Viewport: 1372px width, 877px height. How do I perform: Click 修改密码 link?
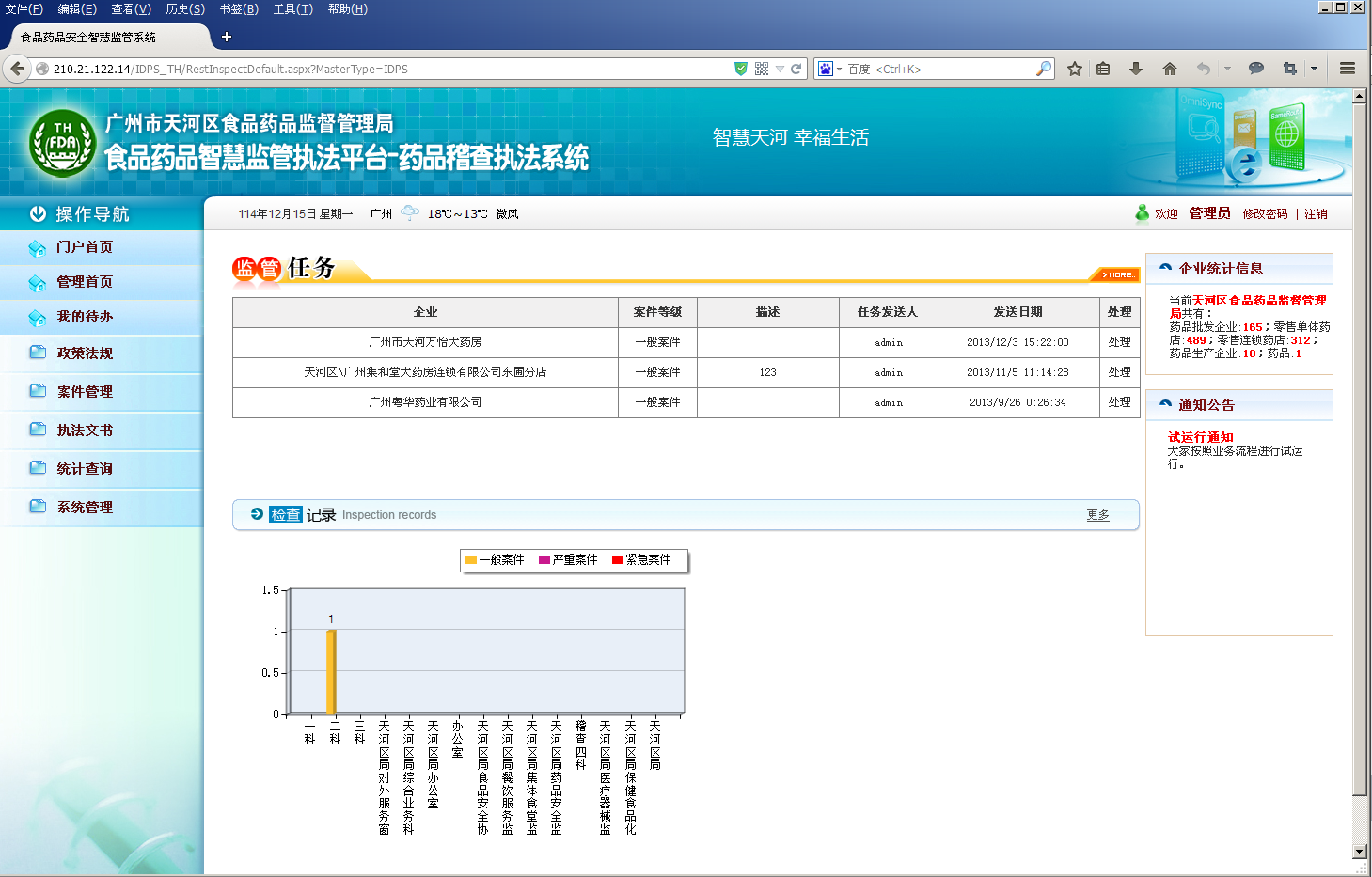pos(1265,214)
